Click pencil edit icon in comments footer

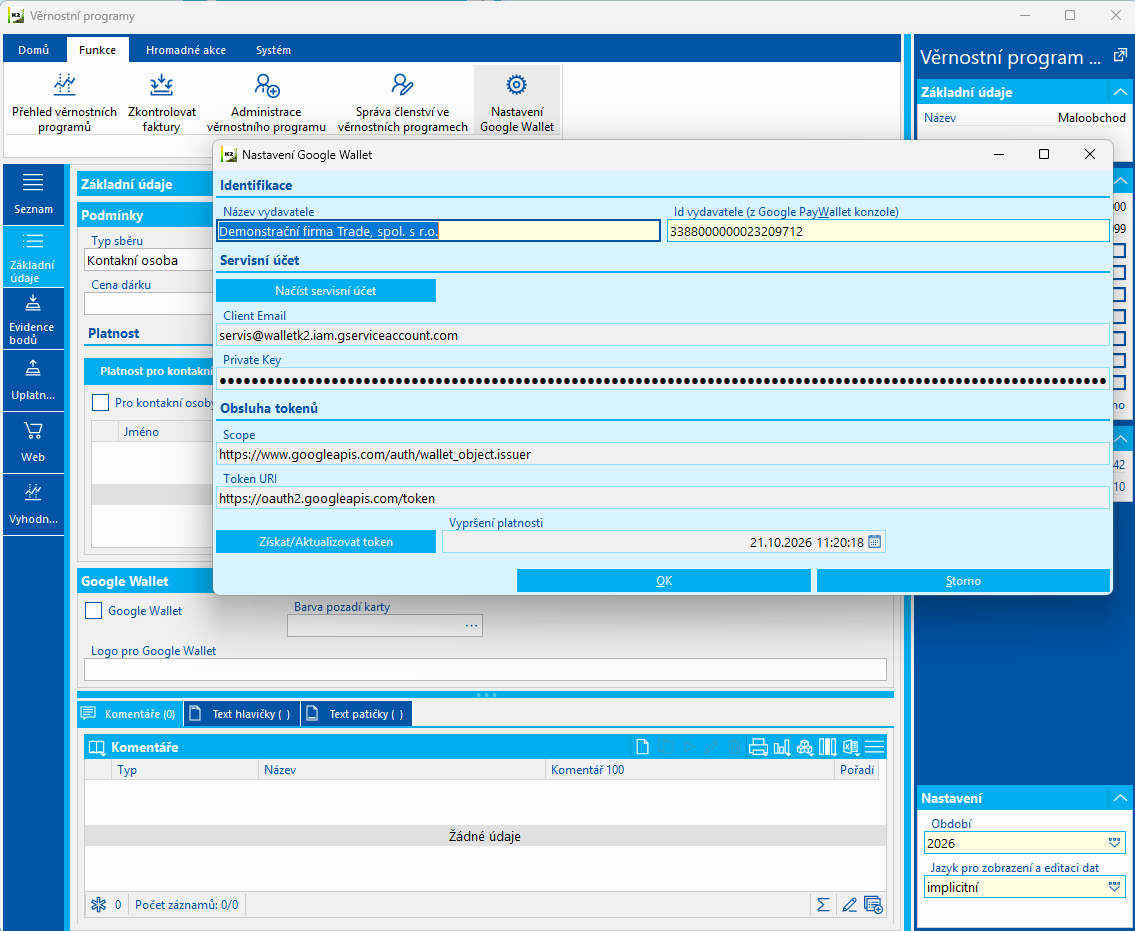click(849, 905)
